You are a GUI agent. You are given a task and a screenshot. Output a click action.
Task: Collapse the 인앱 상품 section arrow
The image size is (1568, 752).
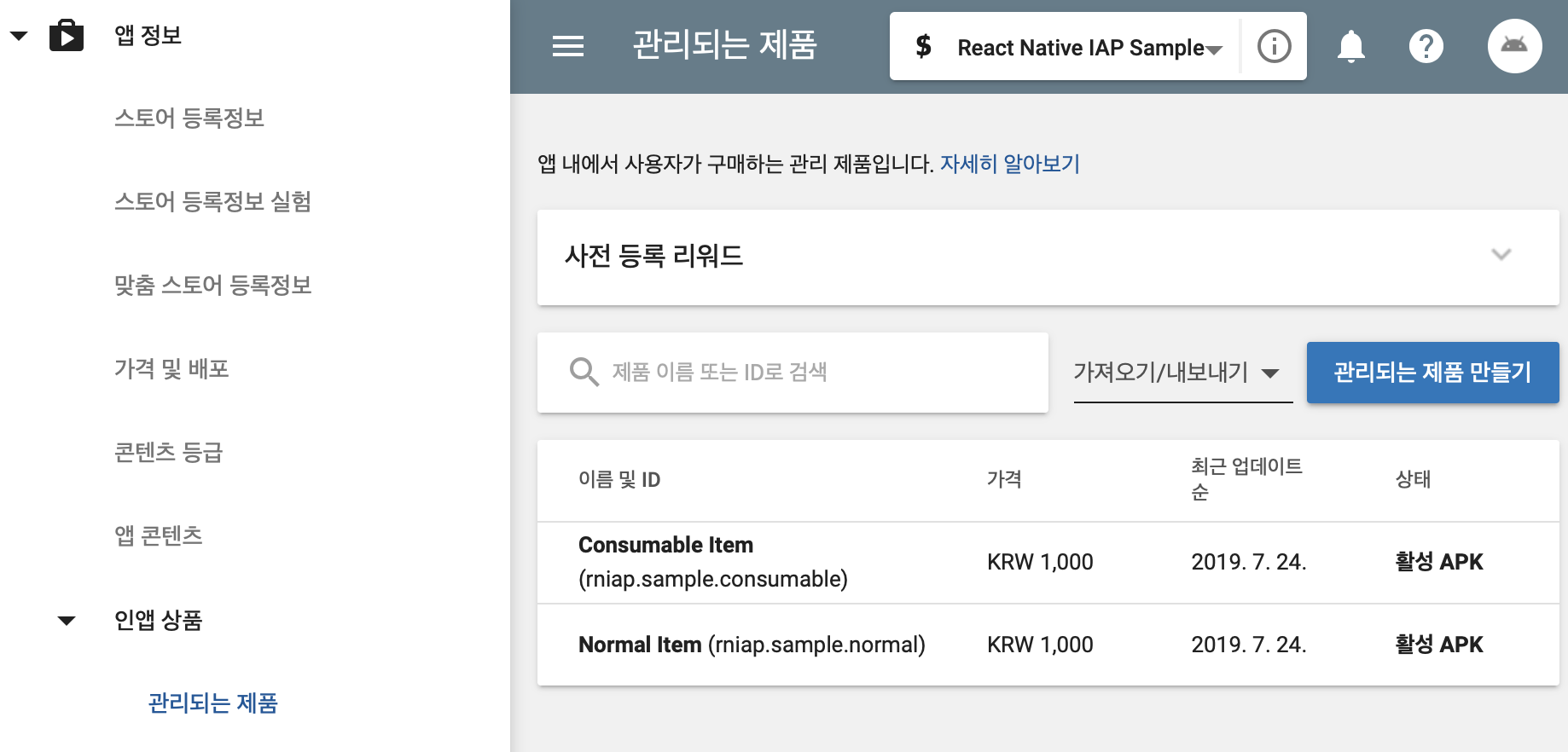click(67, 620)
